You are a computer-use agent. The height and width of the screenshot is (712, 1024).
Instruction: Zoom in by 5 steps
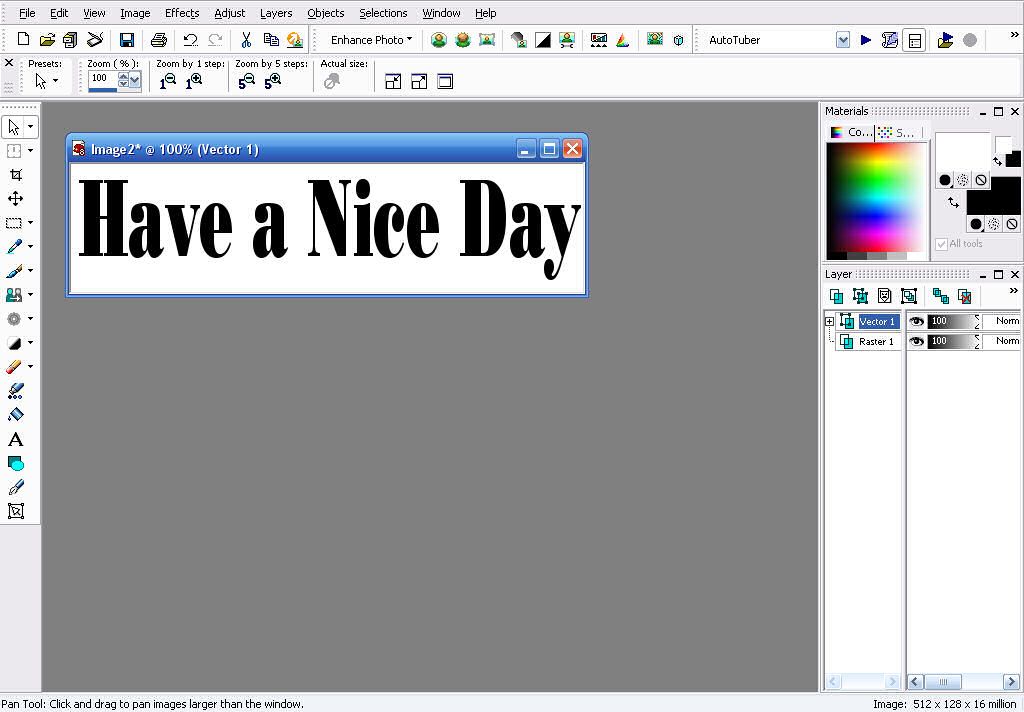[x=273, y=82]
